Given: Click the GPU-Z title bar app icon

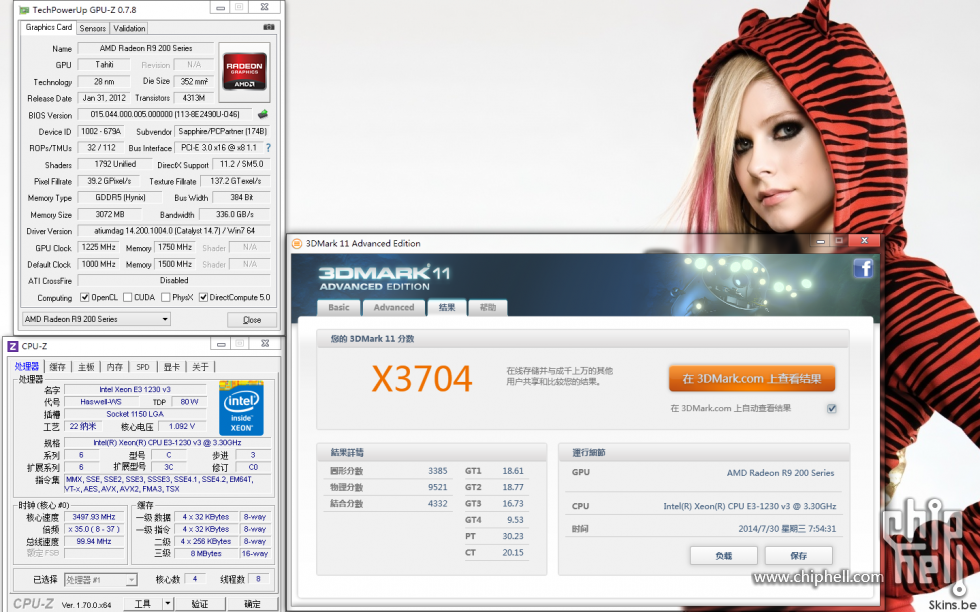Looking at the screenshot, I should tap(24, 9).
